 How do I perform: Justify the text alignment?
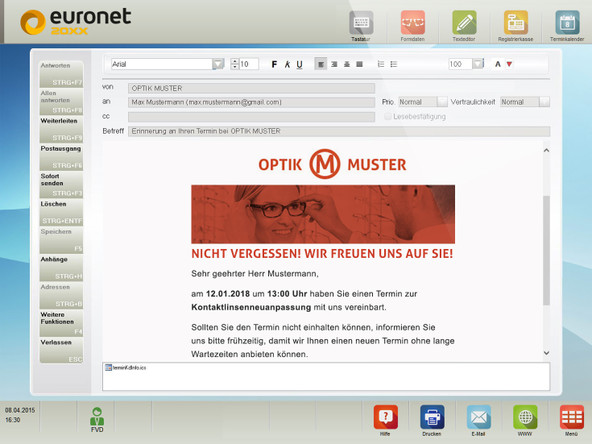[x=359, y=64]
